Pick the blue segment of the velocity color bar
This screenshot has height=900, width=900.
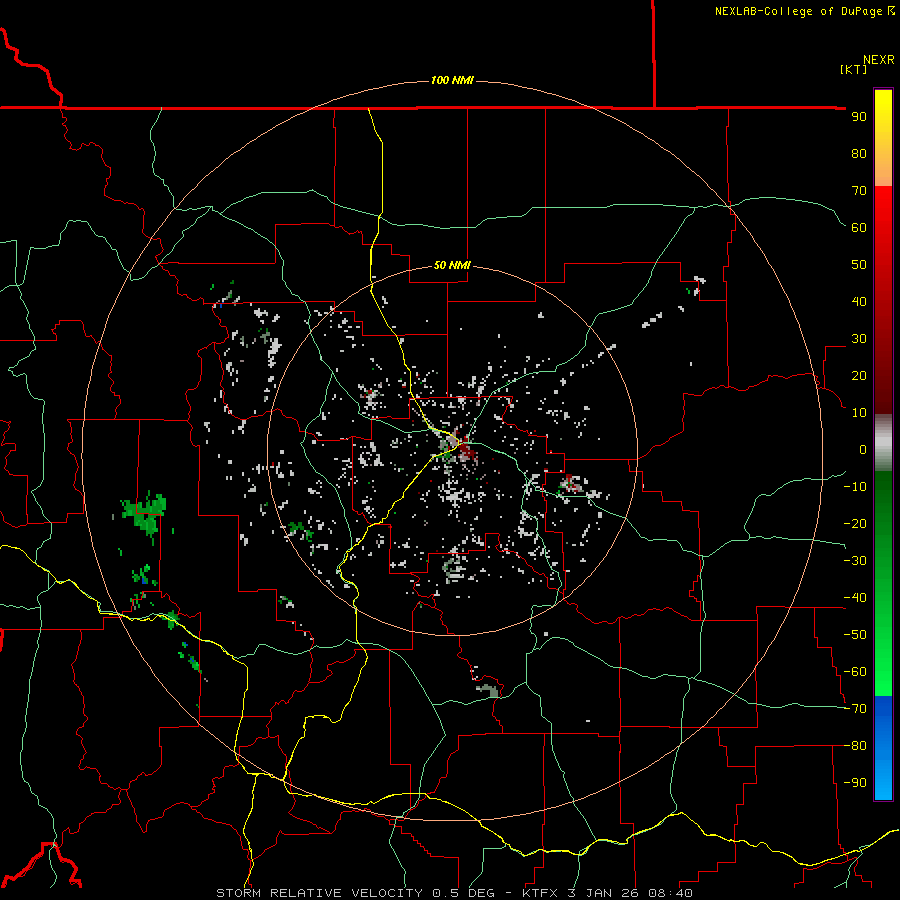click(883, 747)
